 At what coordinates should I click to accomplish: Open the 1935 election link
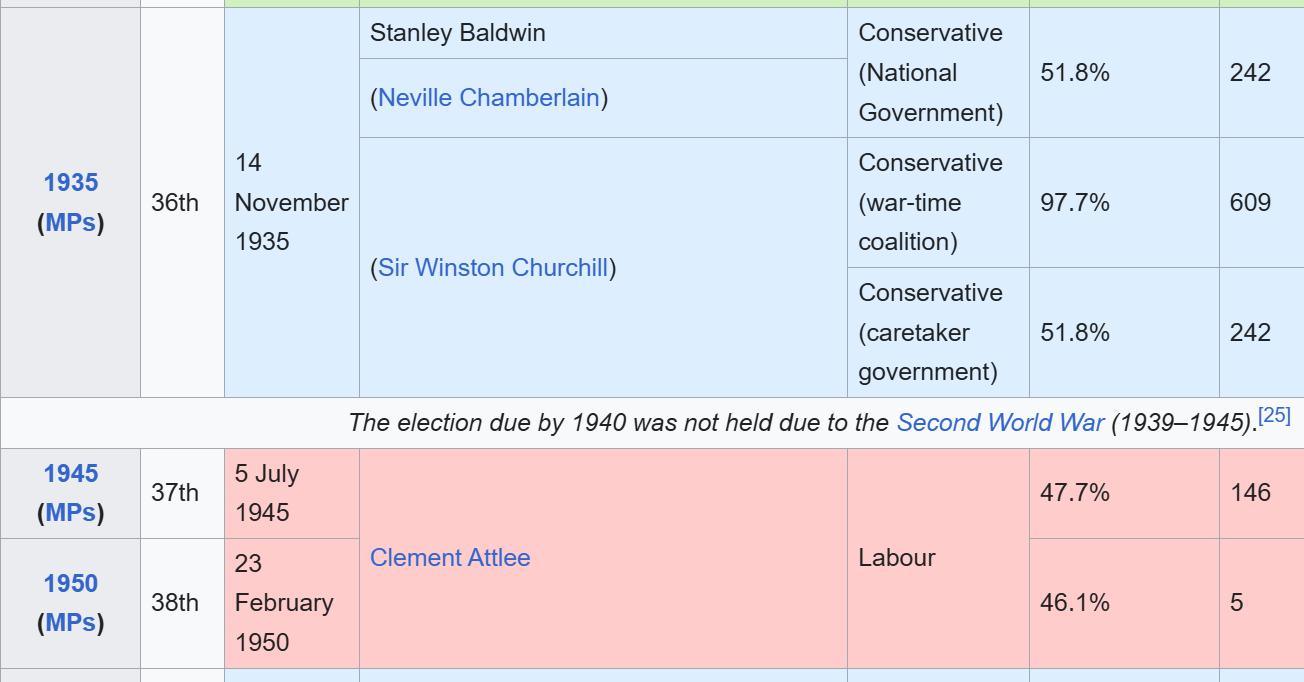[71, 183]
